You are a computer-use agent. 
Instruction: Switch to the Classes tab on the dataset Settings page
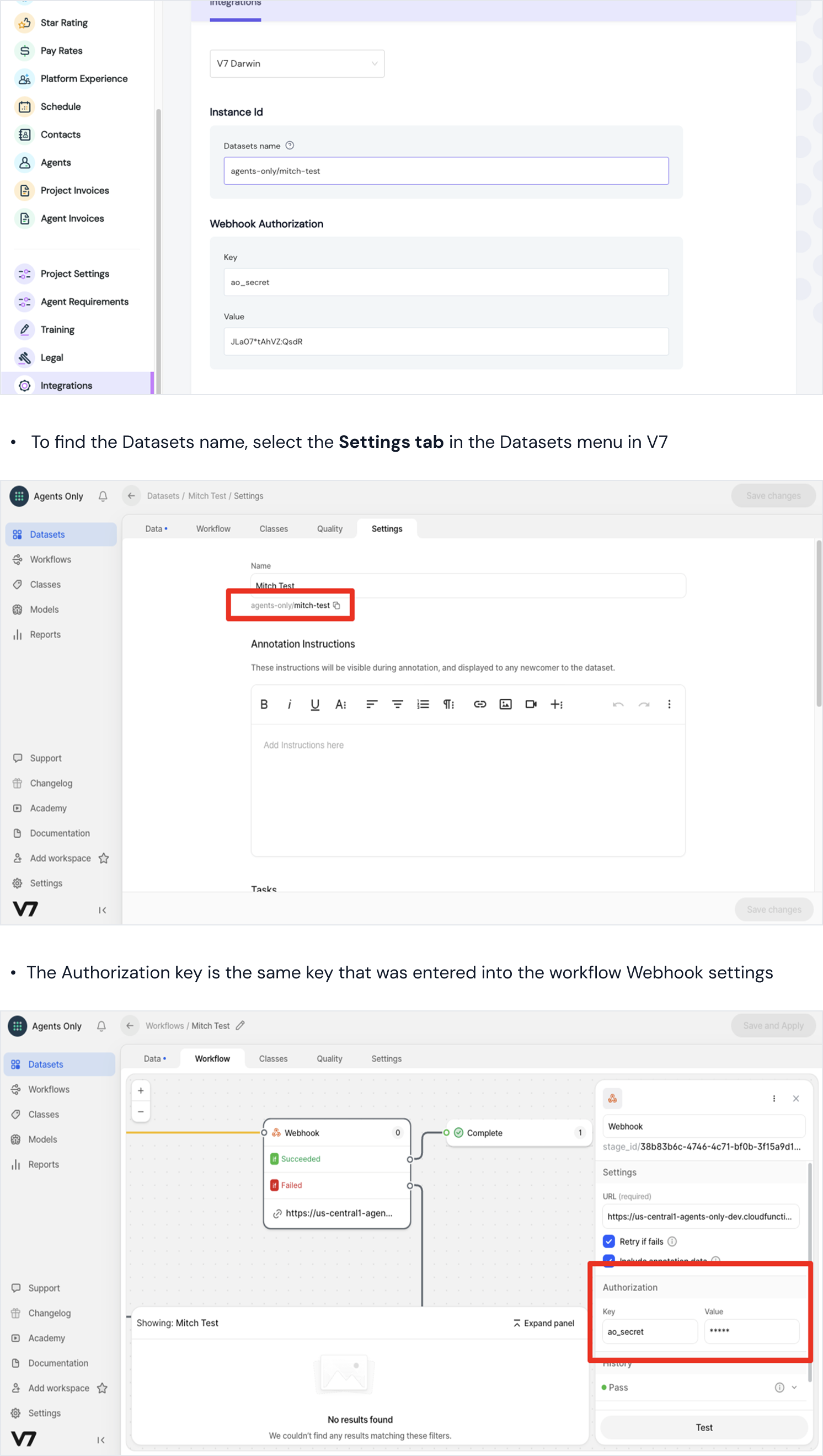click(x=274, y=528)
